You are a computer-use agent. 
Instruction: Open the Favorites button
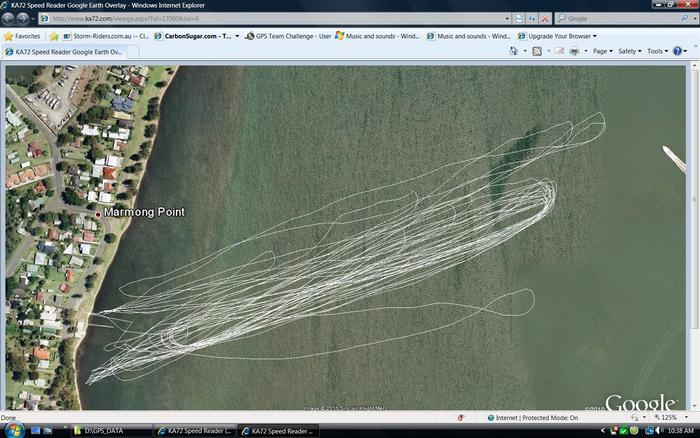click(x=22, y=36)
